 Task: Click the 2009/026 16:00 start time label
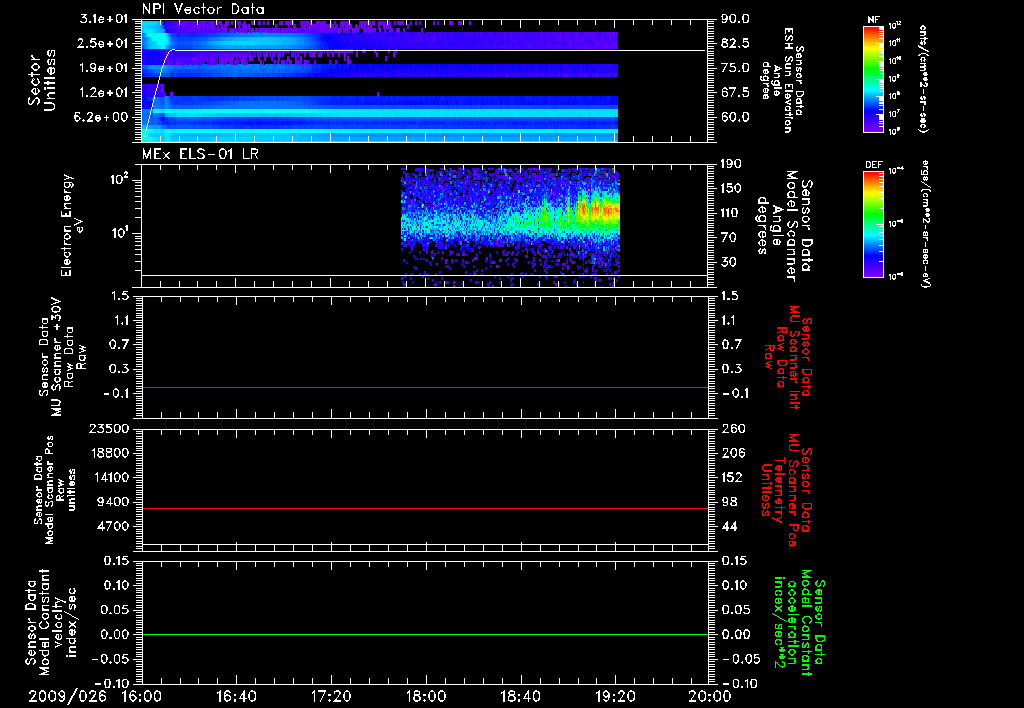97,696
